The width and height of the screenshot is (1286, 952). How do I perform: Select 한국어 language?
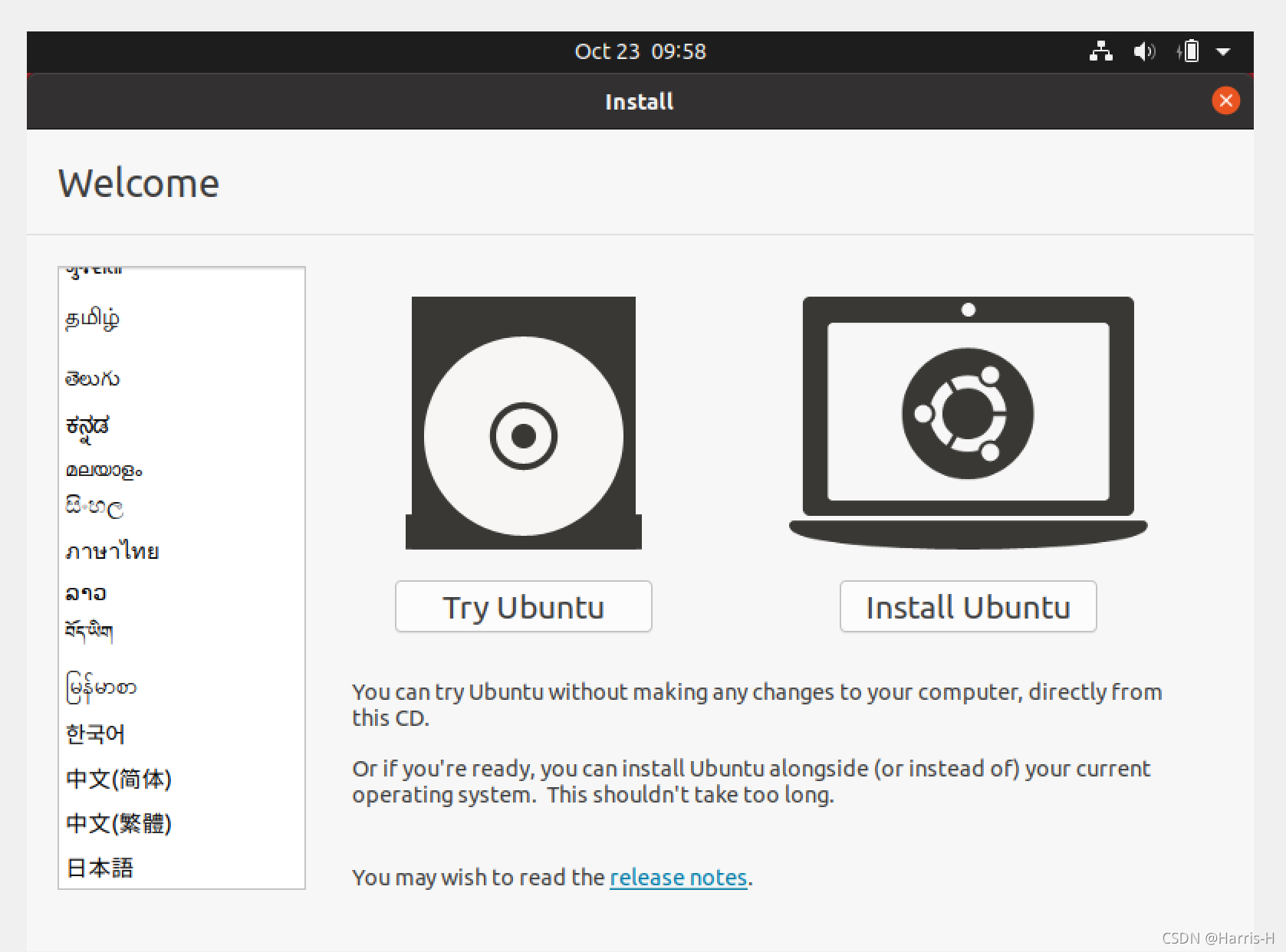(182, 734)
